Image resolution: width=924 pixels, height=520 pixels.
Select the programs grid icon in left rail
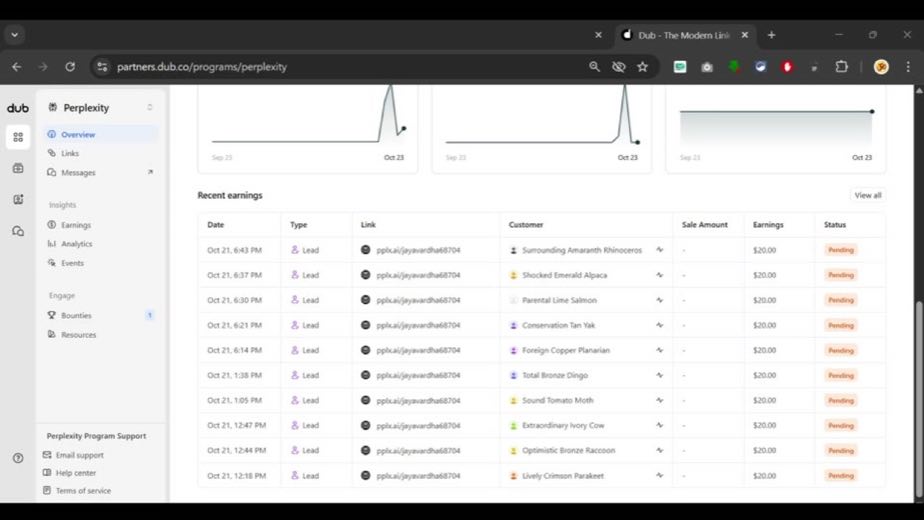click(18, 137)
